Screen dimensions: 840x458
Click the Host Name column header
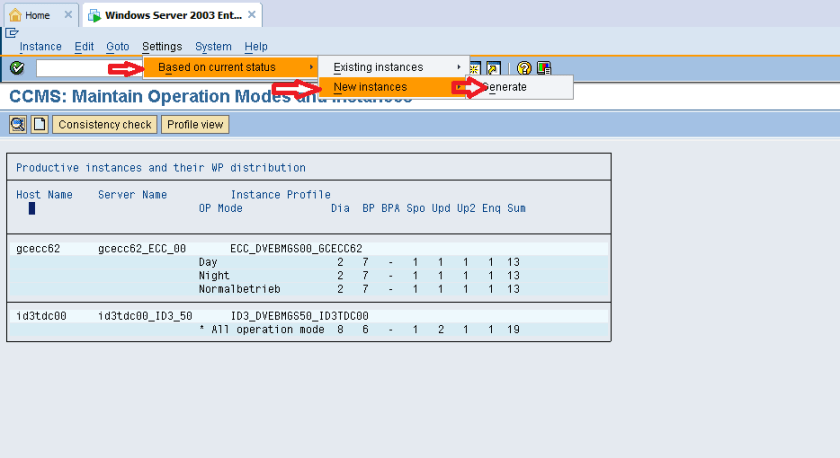click(x=44, y=194)
